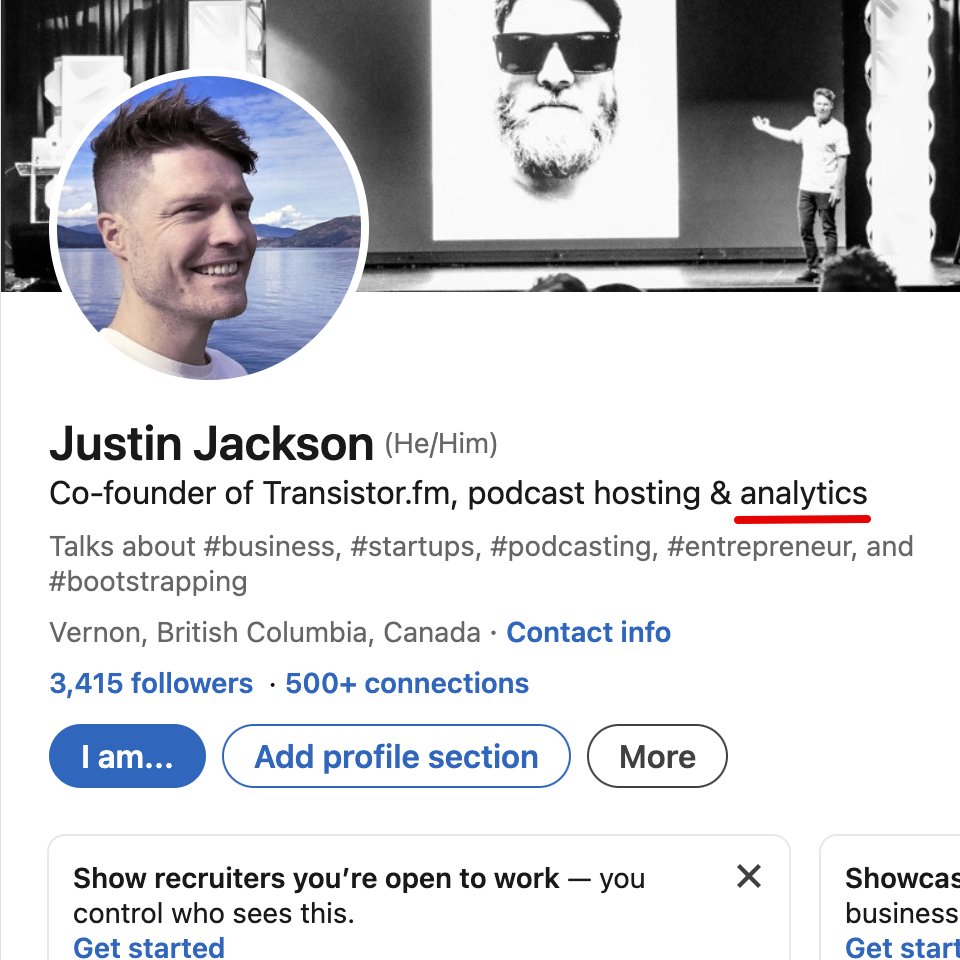Dismiss the open to work card

(x=749, y=877)
